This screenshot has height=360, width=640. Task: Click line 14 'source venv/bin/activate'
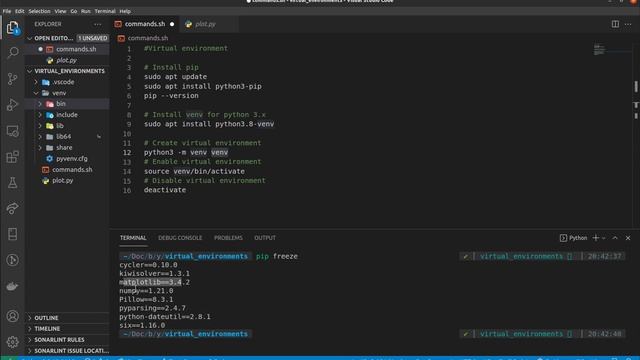click(194, 171)
